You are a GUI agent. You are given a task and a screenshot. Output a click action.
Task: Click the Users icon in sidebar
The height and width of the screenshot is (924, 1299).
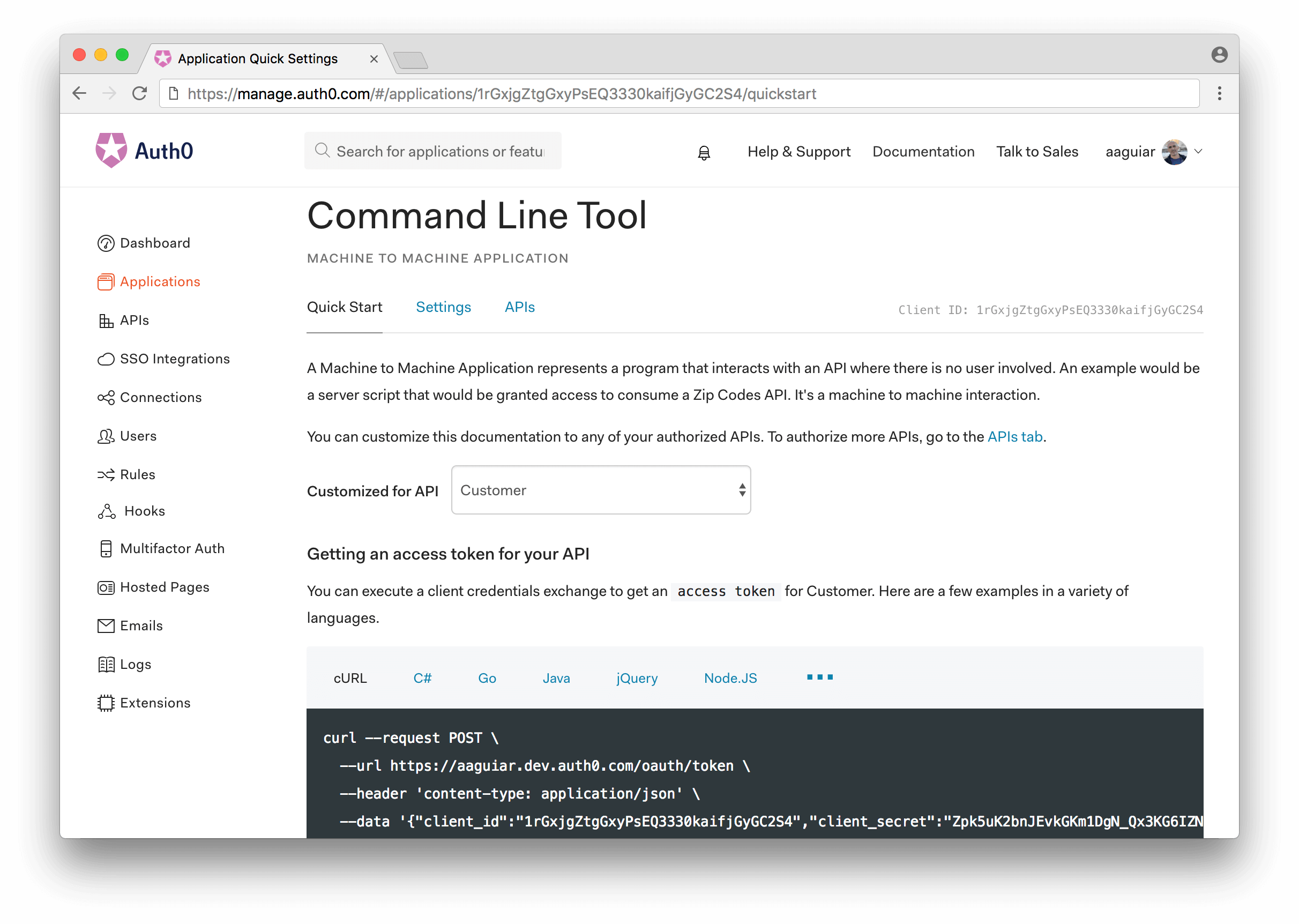tap(106, 436)
